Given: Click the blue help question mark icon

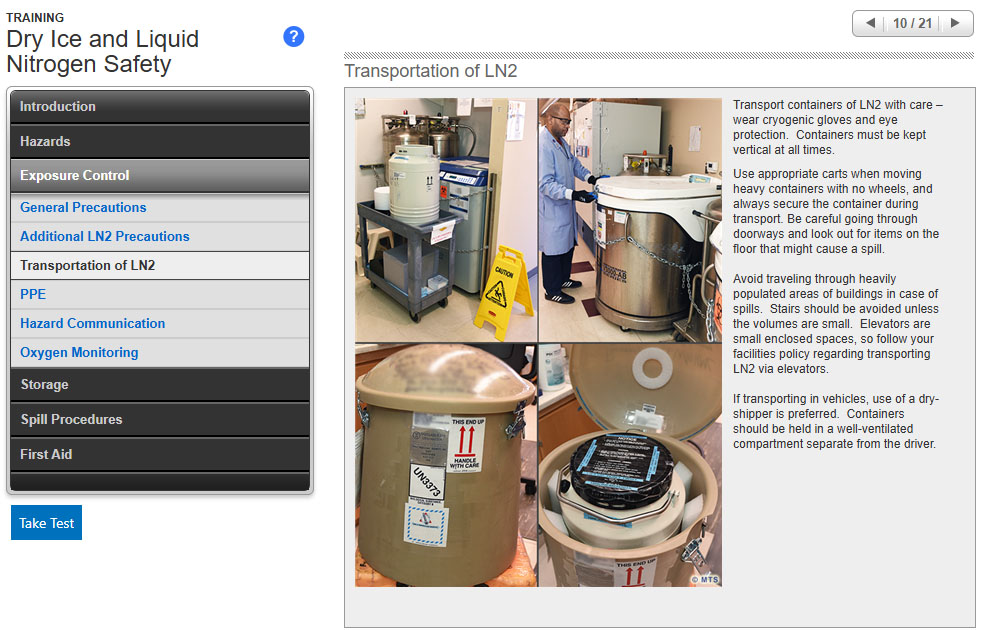Looking at the screenshot, I should tap(293, 37).
